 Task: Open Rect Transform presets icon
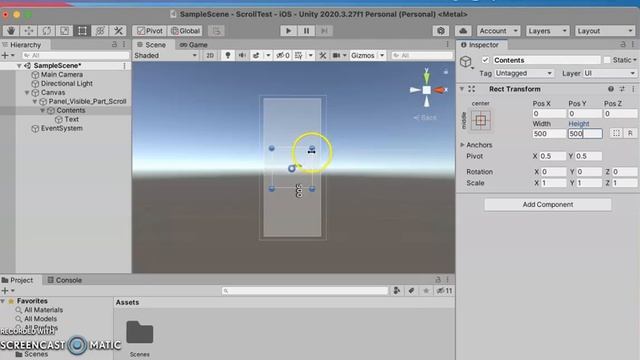point(622,89)
